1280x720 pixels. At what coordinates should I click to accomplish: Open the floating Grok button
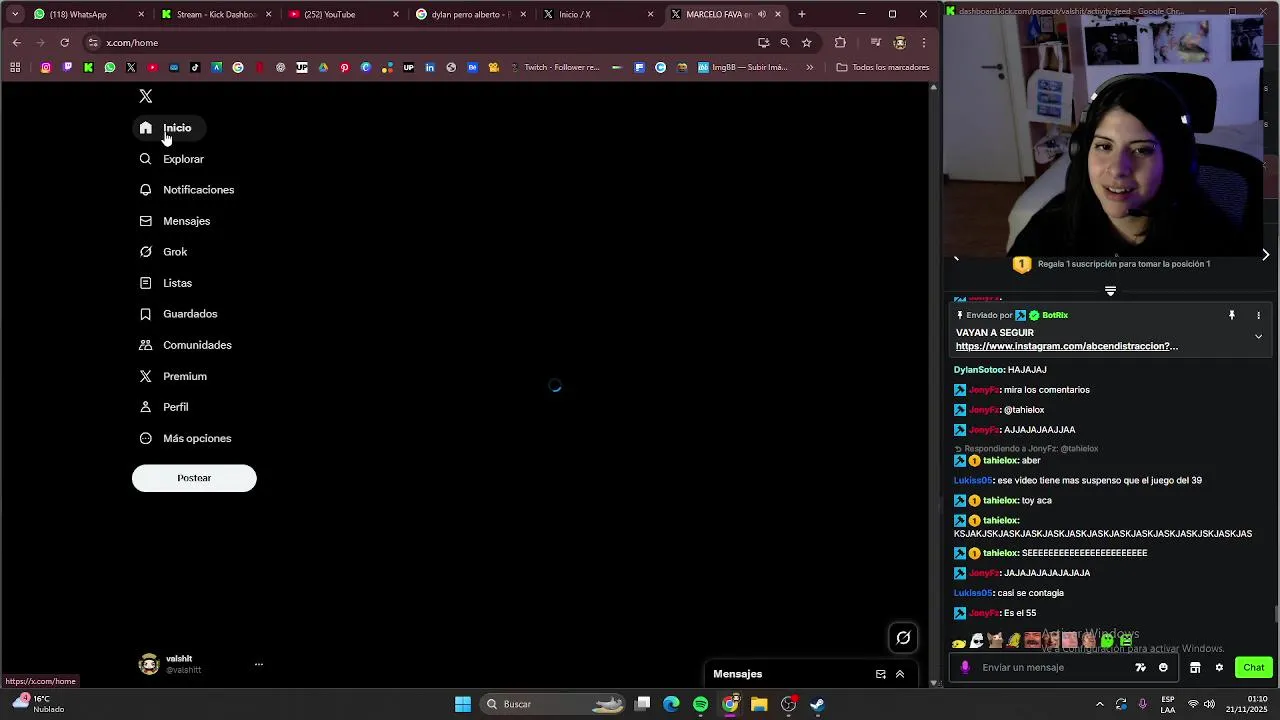[x=903, y=638]
